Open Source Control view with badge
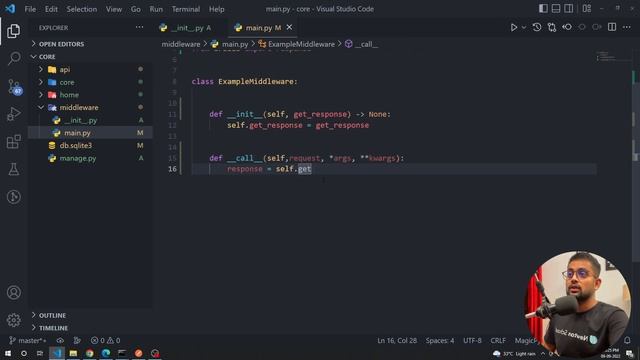 [x=14, y=87]
